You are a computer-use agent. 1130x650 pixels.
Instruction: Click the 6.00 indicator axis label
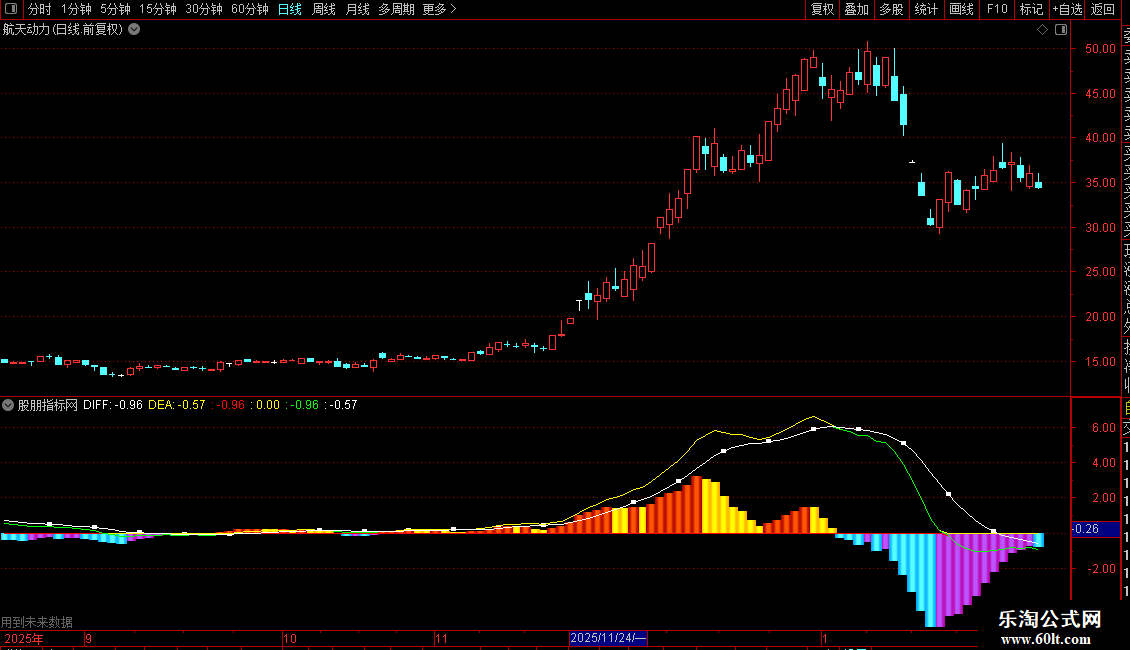click(1103, 427)
